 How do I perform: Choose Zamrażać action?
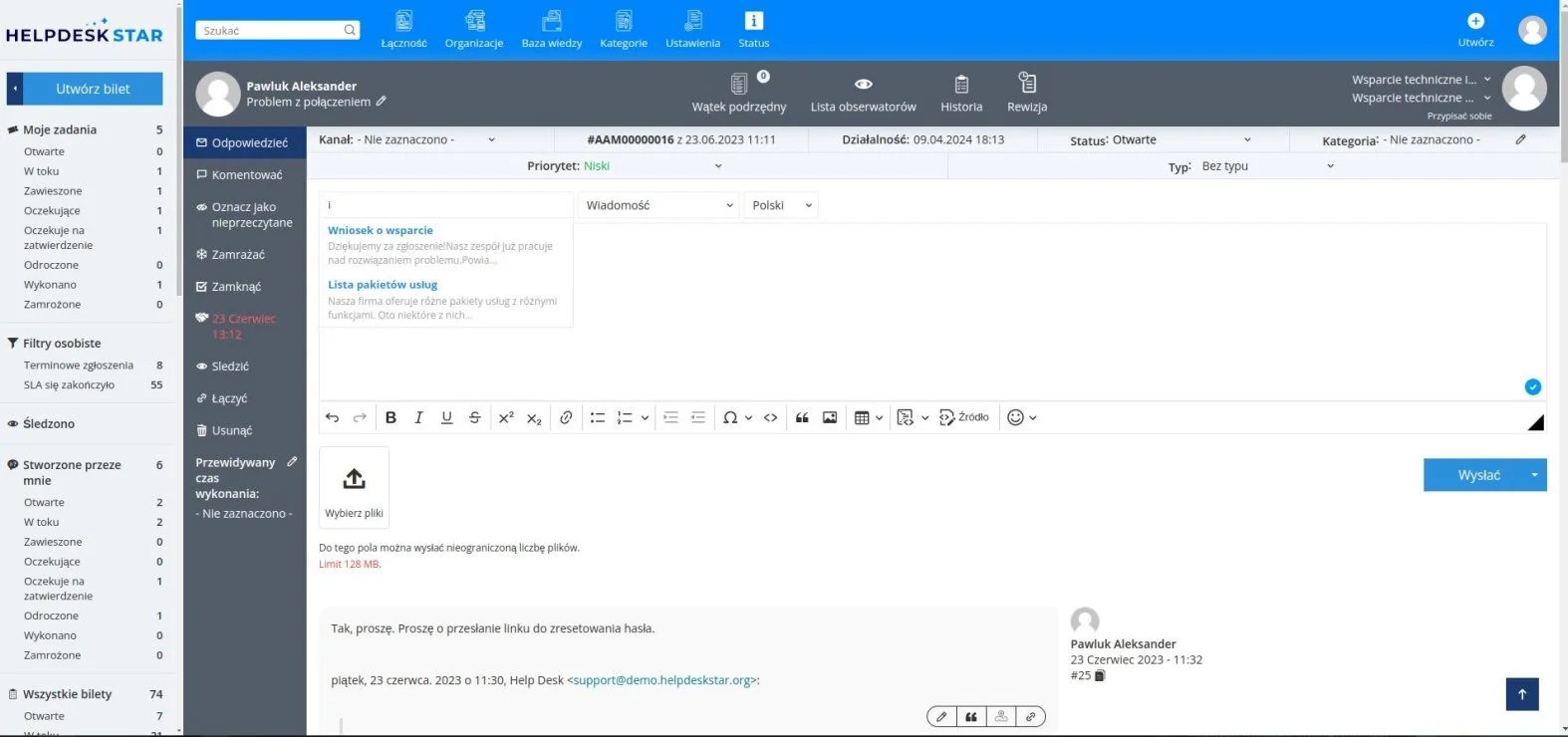click(x=245, y=254)
